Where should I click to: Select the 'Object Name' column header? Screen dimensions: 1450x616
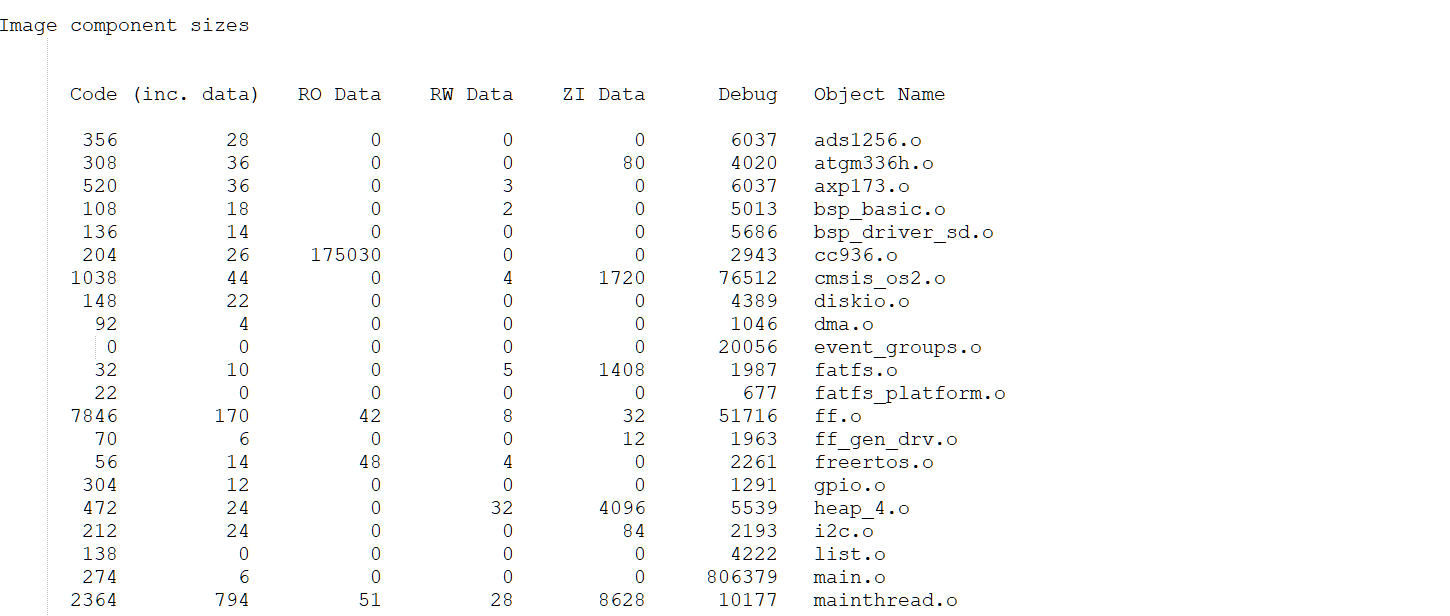(879, 94)
